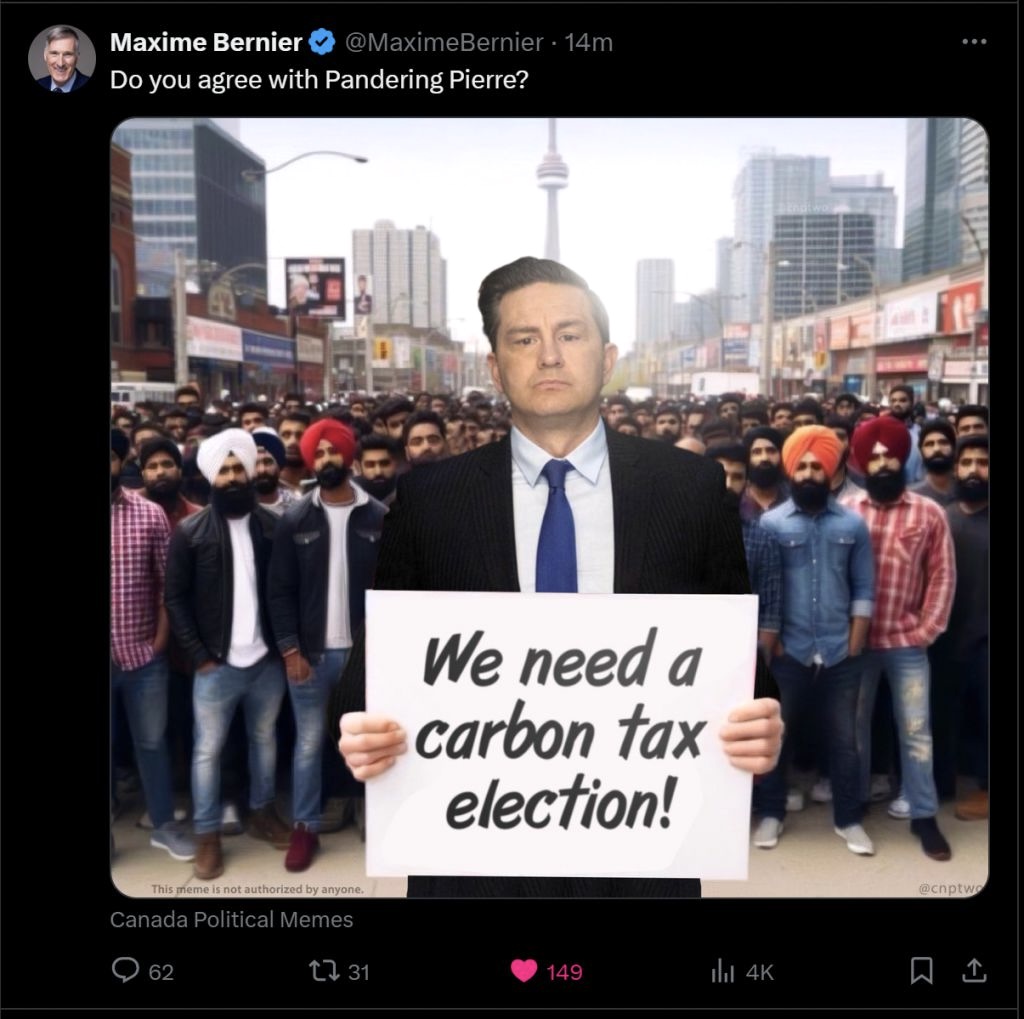The height and width of the screenshot is (1019, 1024).
Task: Unlike the post via pink heart
Action: click(523, 971)
